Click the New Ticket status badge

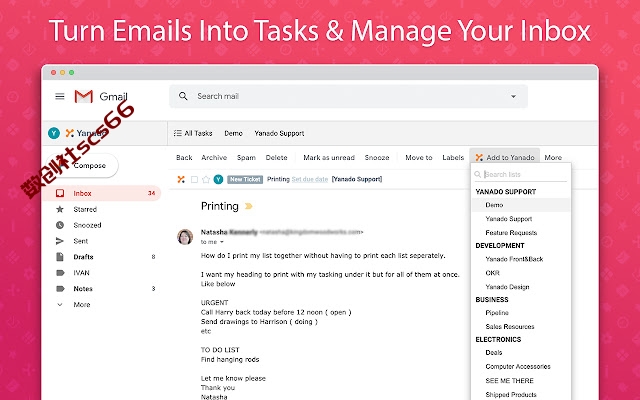click(245, 179)
